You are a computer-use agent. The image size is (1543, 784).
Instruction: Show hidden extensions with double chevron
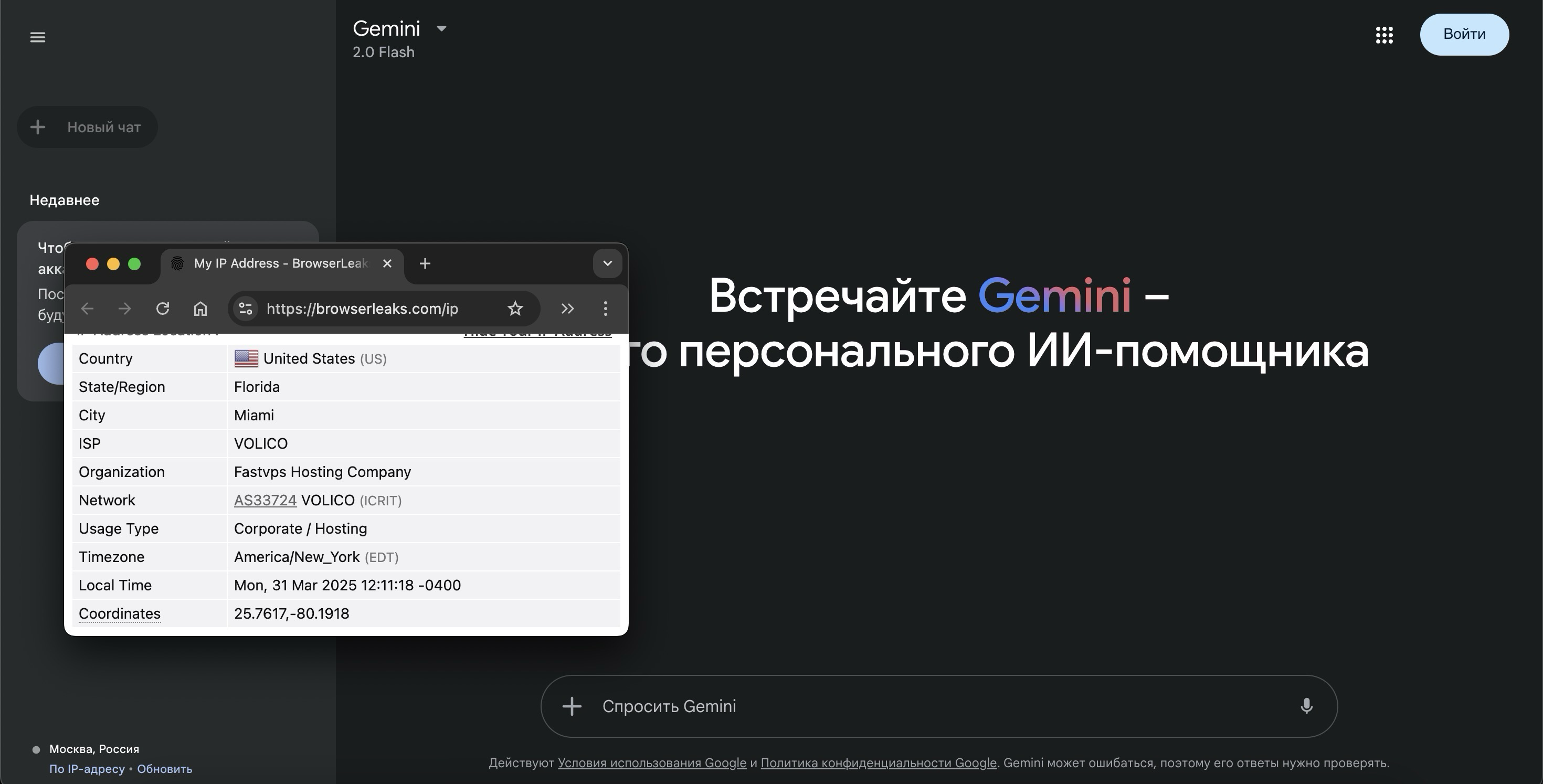567,309
